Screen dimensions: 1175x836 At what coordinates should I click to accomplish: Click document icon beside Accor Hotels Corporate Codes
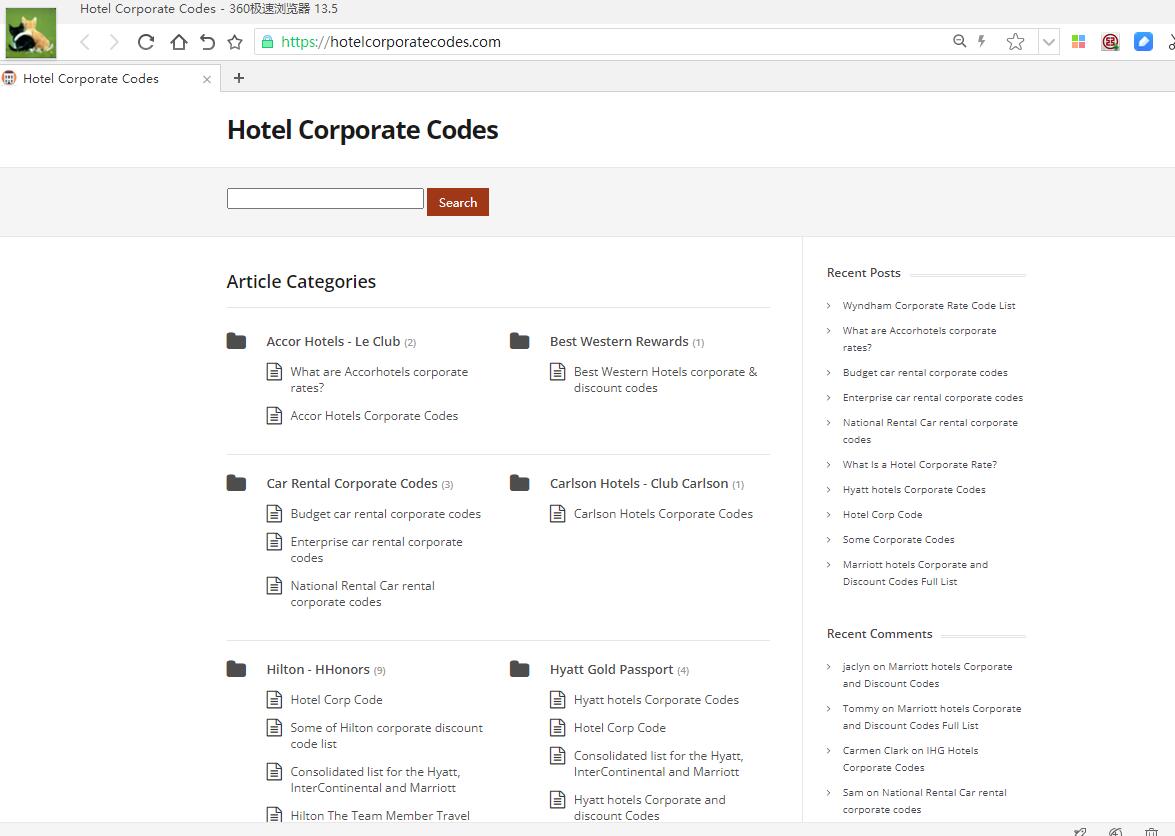click(274, 416)
